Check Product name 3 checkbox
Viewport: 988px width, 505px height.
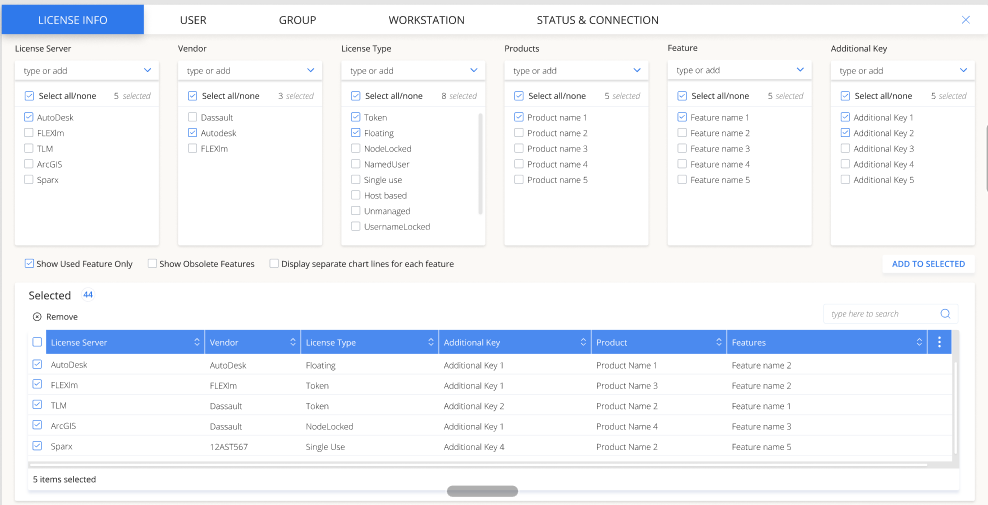pyautogui.click(x=519, y=149)
